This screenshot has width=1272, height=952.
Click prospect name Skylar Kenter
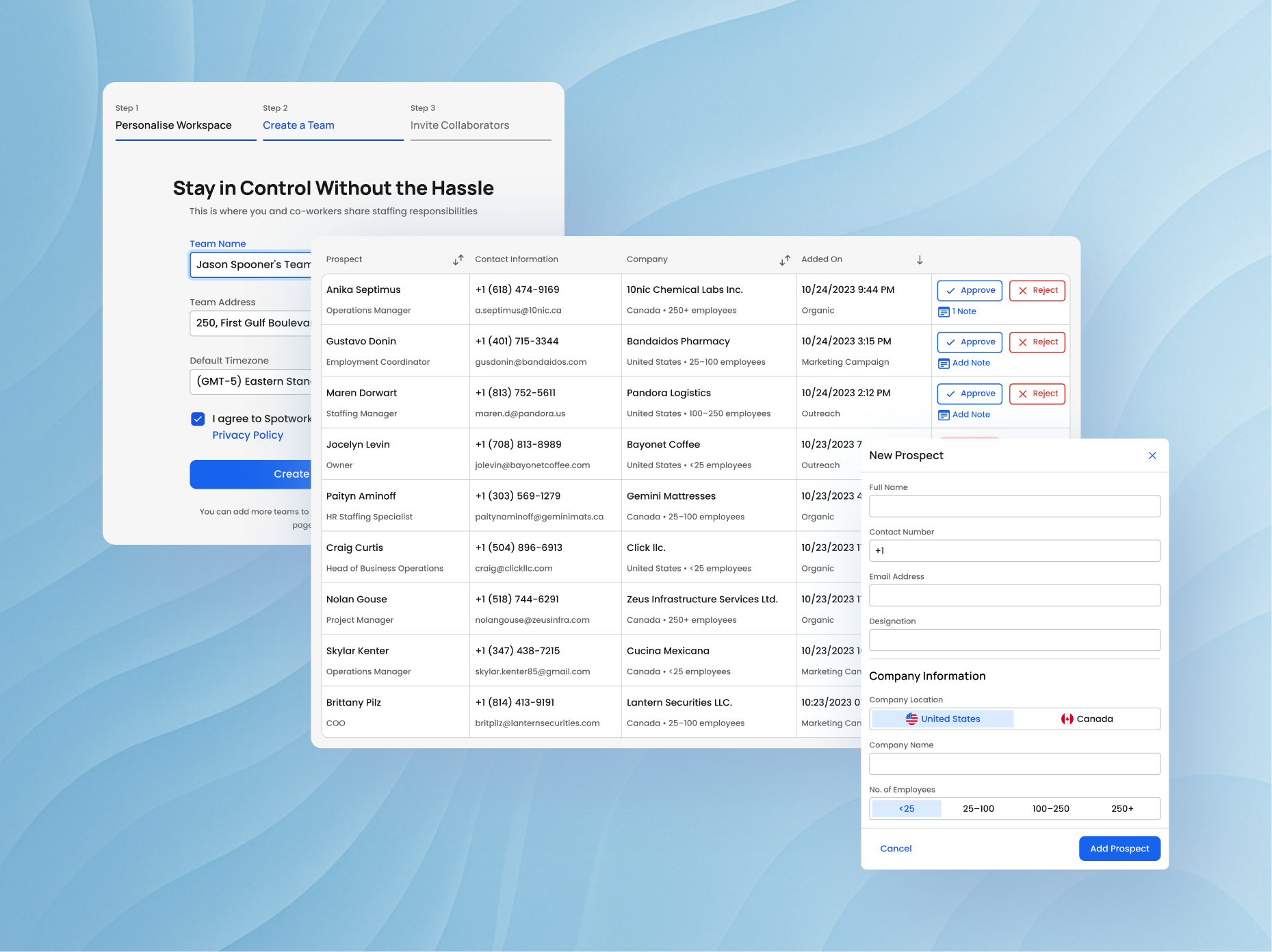tap(357, 651)
